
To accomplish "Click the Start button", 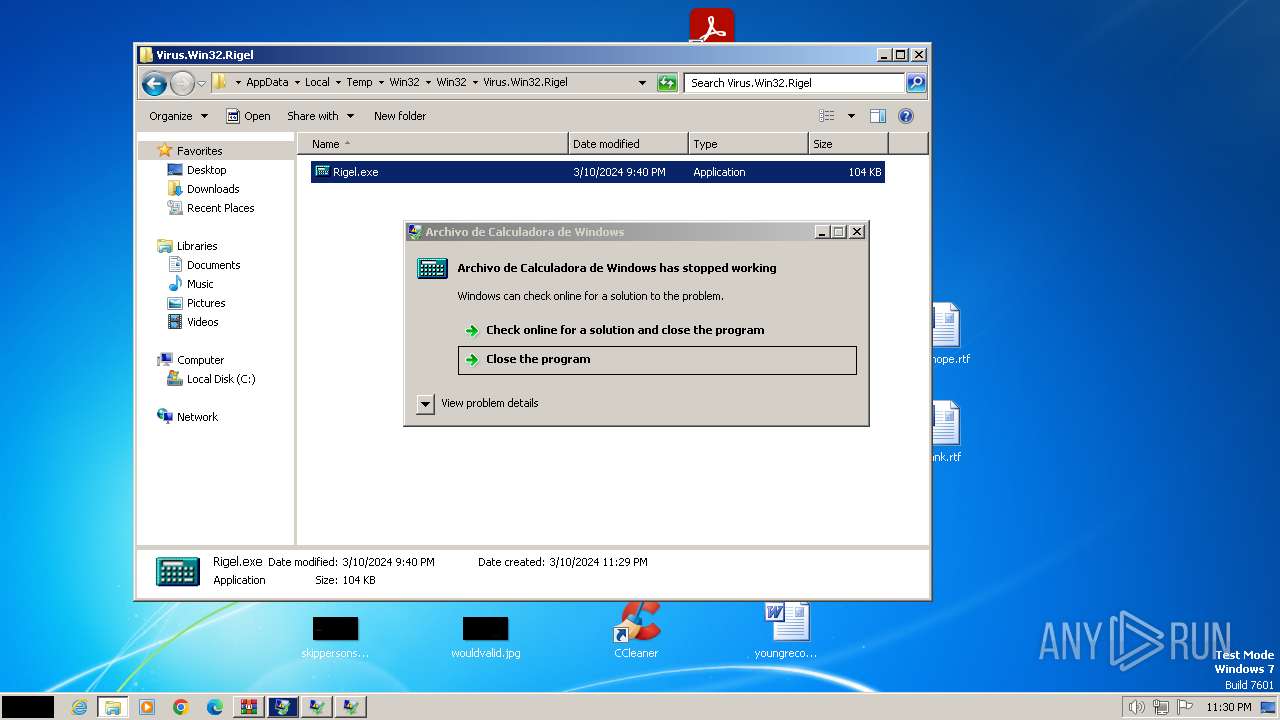I will 28,707.
